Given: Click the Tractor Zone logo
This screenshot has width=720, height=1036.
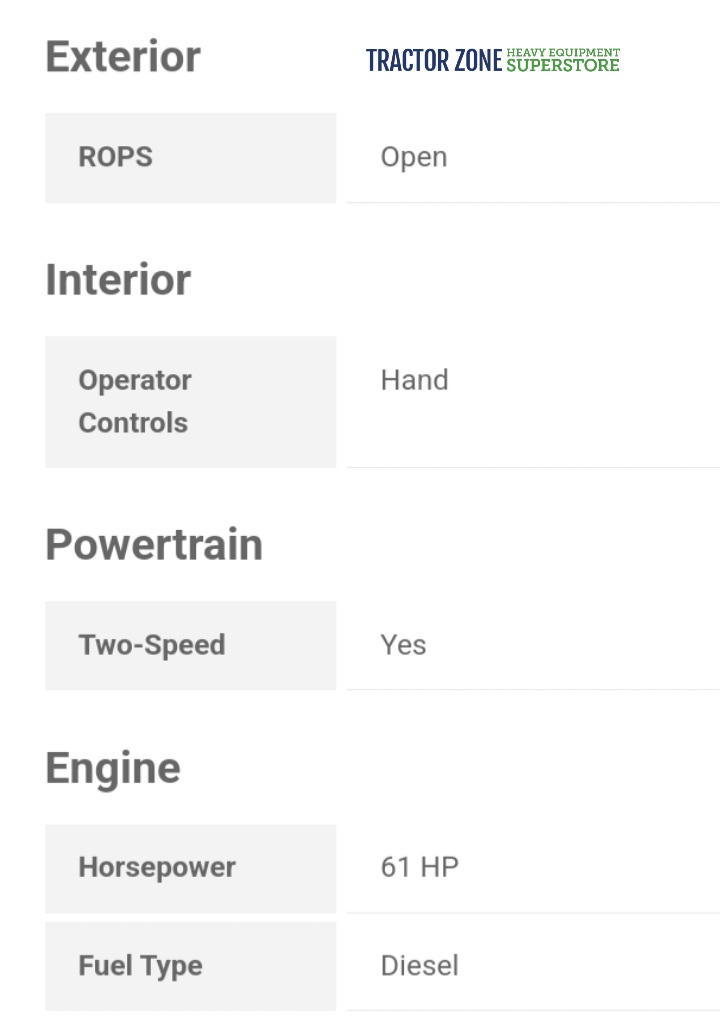Looking at the screenshot, I should point(492,60).
